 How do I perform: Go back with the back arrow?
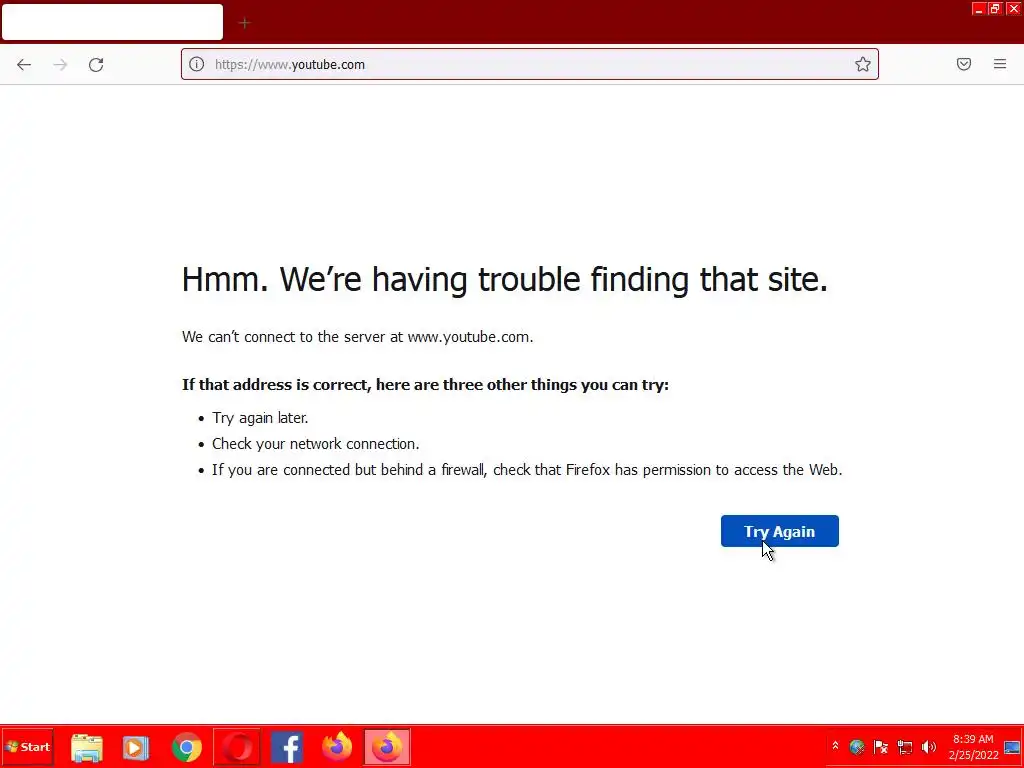(24, 65)
